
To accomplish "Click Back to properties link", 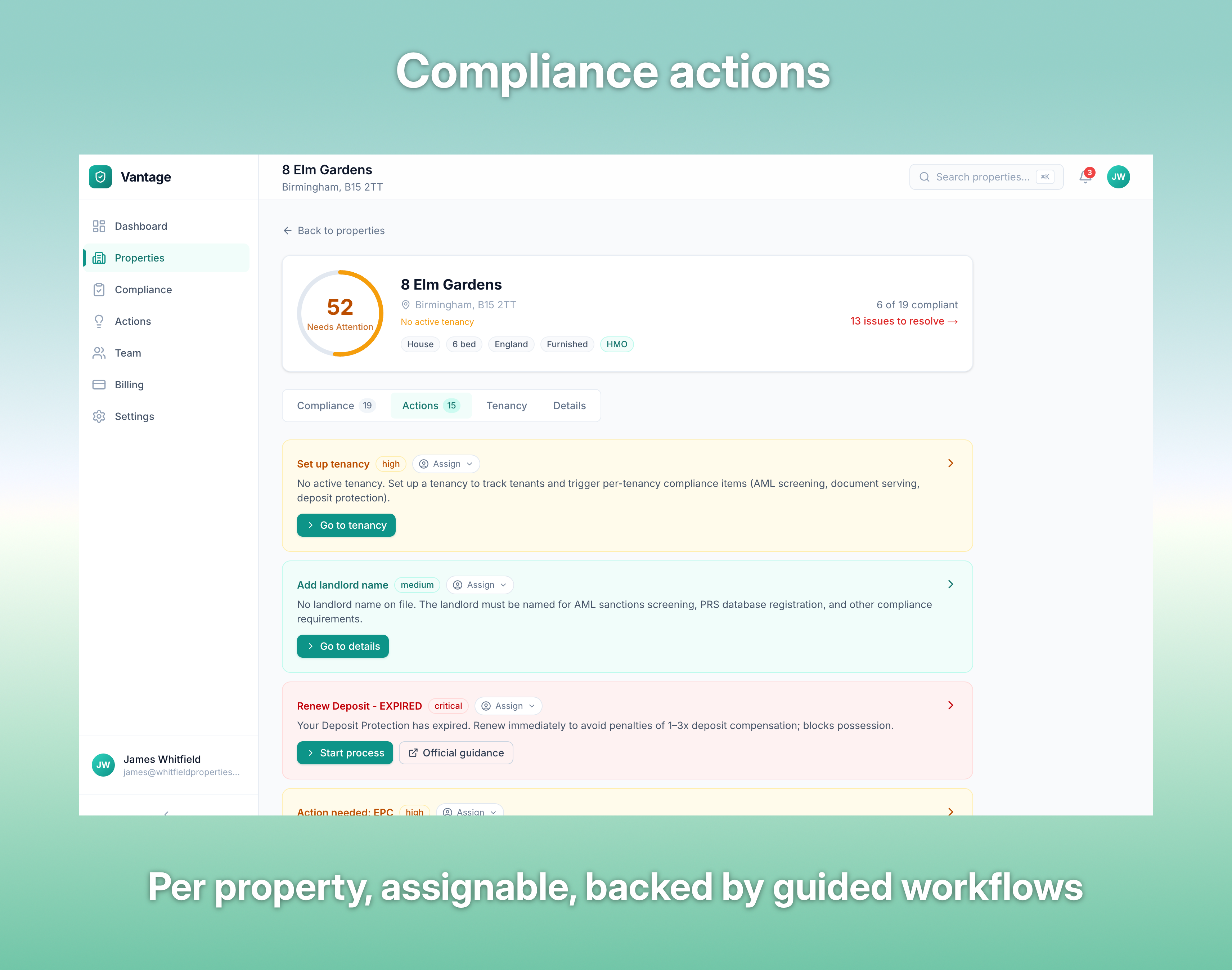I will 334,231.
